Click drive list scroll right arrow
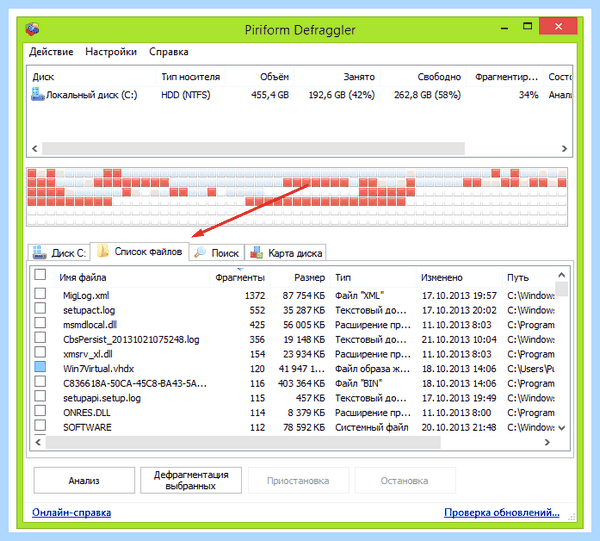Screen dimensions: 600x541 tap(564, 148)
